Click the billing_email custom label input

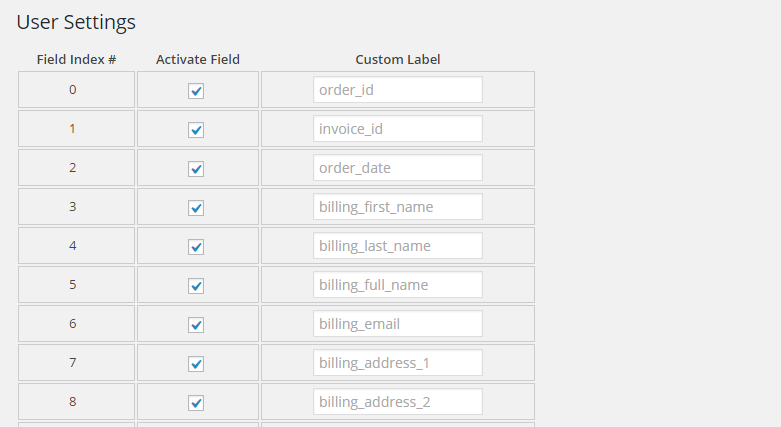tap(397, 324)
